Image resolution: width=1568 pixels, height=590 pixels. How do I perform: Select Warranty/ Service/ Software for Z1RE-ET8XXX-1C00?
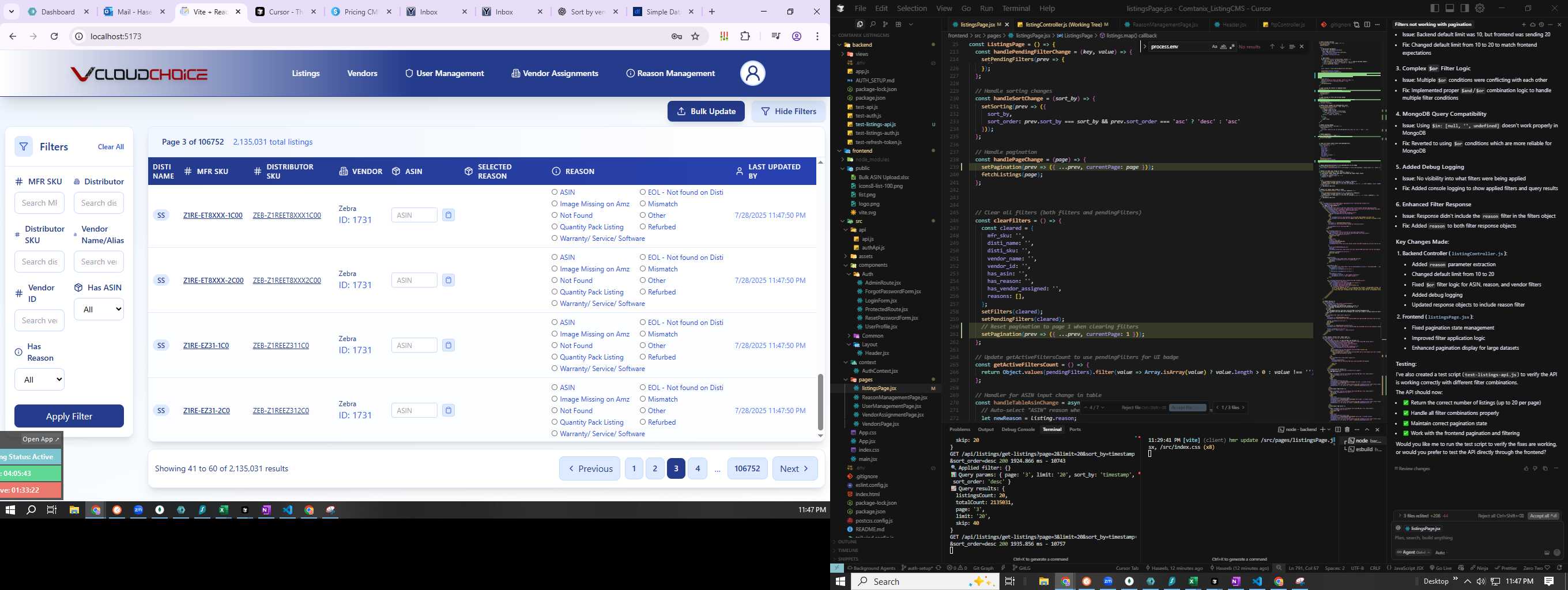(x=555, y=239)
